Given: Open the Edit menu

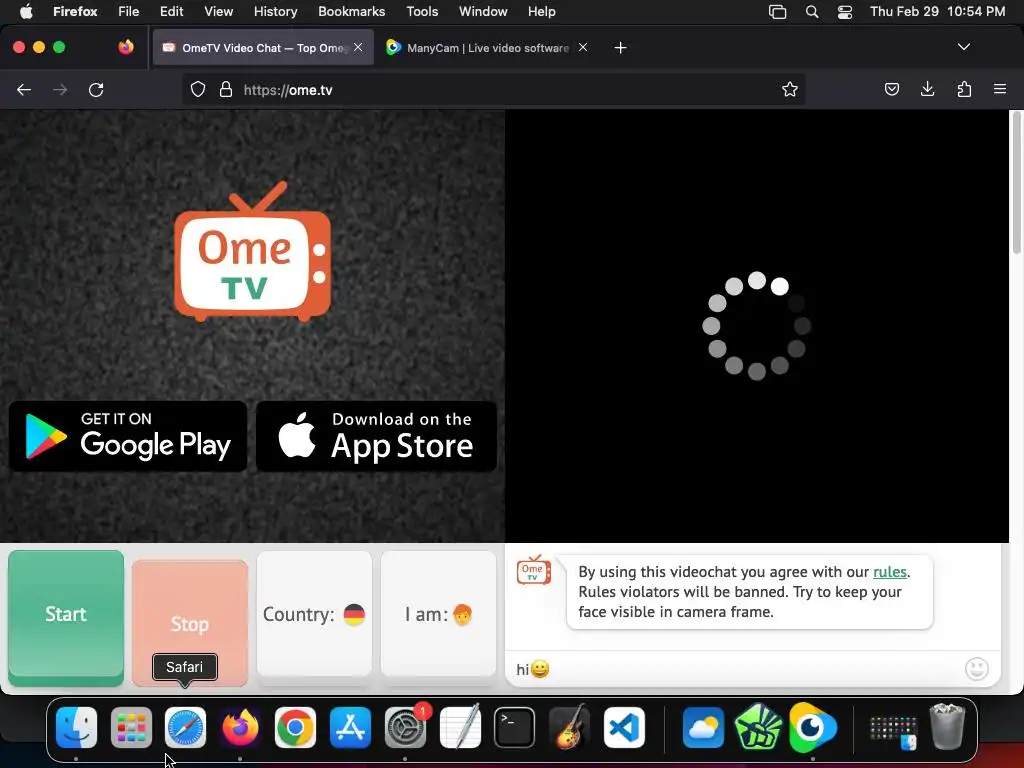Looking at the screenshot, I should 171,11.
